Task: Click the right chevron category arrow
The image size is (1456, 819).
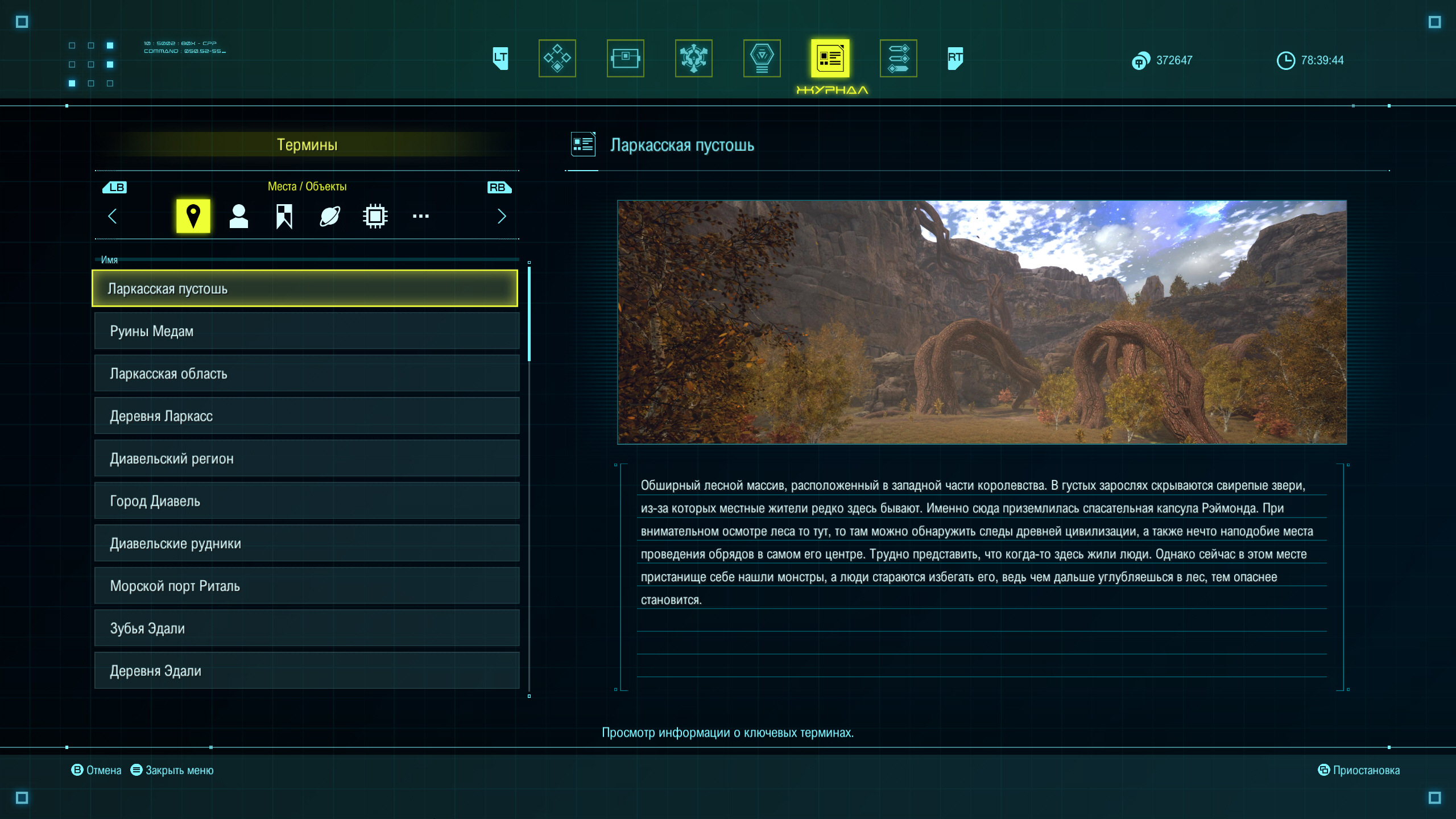Action: coord(502,216)
